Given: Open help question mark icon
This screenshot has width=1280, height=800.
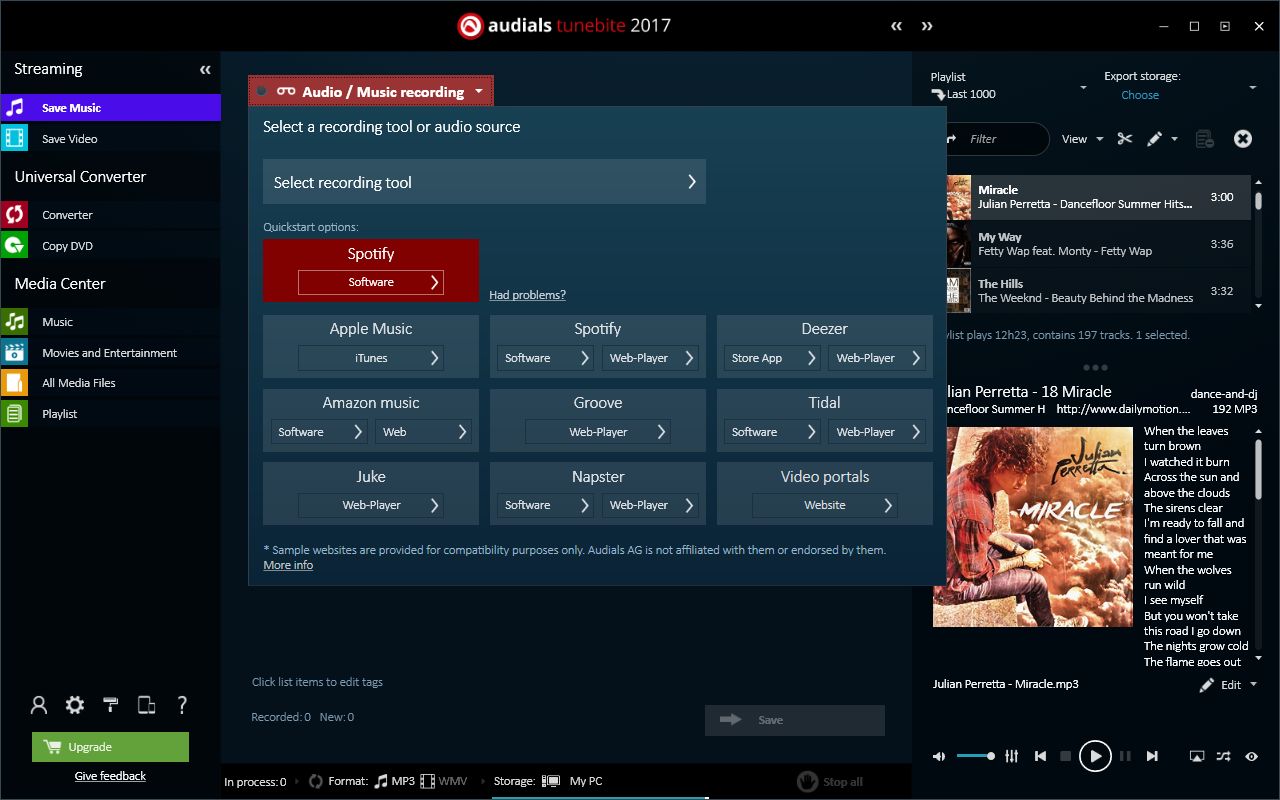Looking at the screenshot, I should (182, 705).
